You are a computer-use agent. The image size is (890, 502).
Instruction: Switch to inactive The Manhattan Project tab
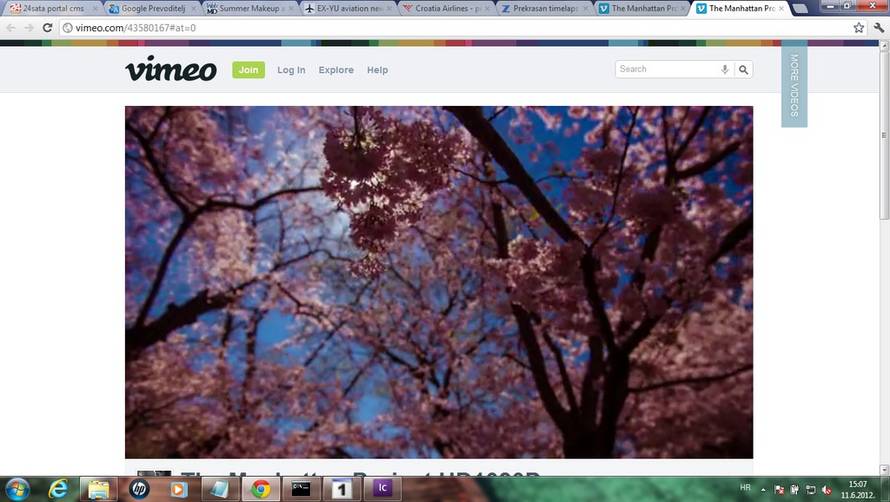coord(641,9)
